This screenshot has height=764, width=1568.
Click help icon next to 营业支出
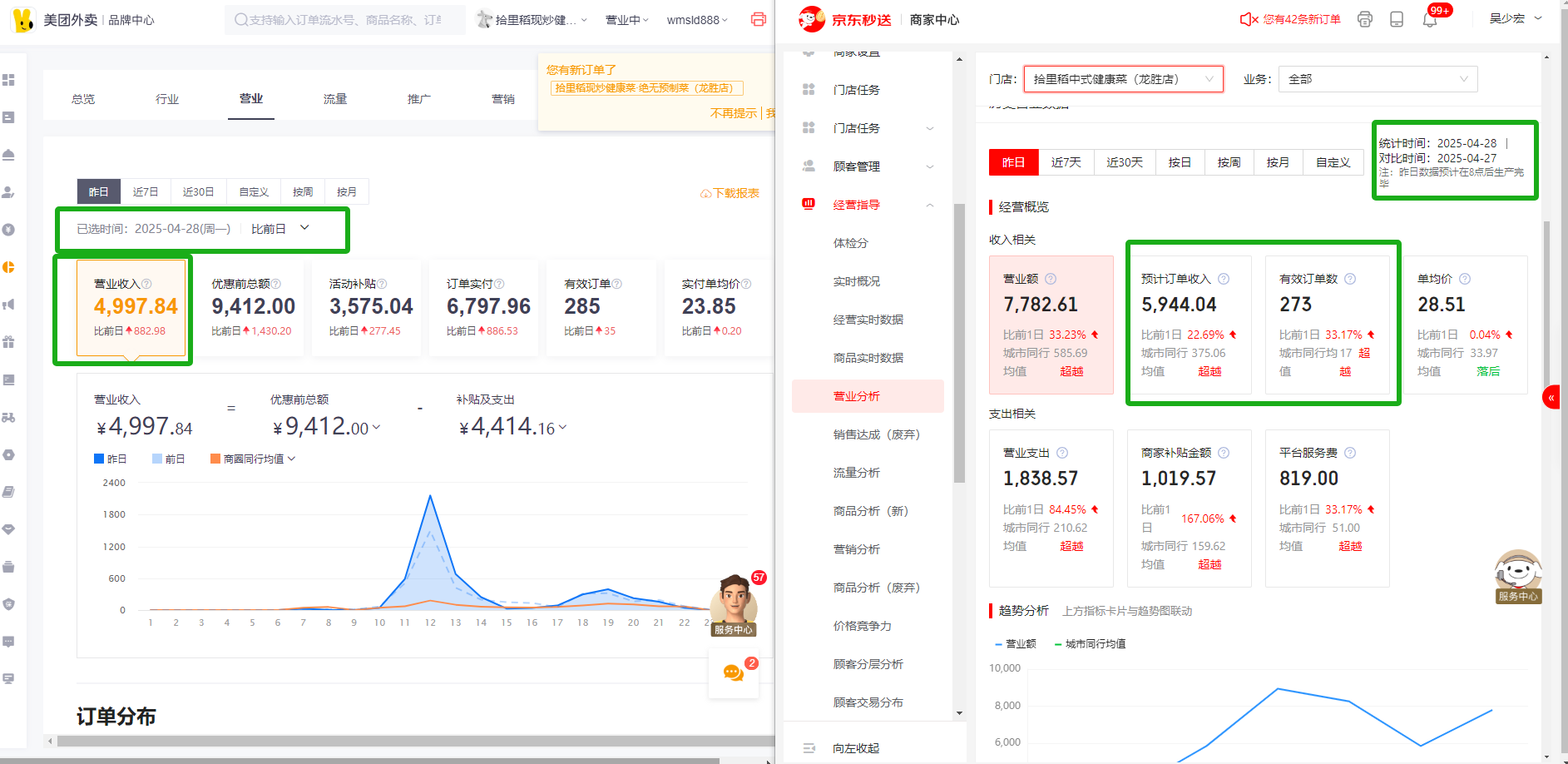click(x=1062, y=453)
